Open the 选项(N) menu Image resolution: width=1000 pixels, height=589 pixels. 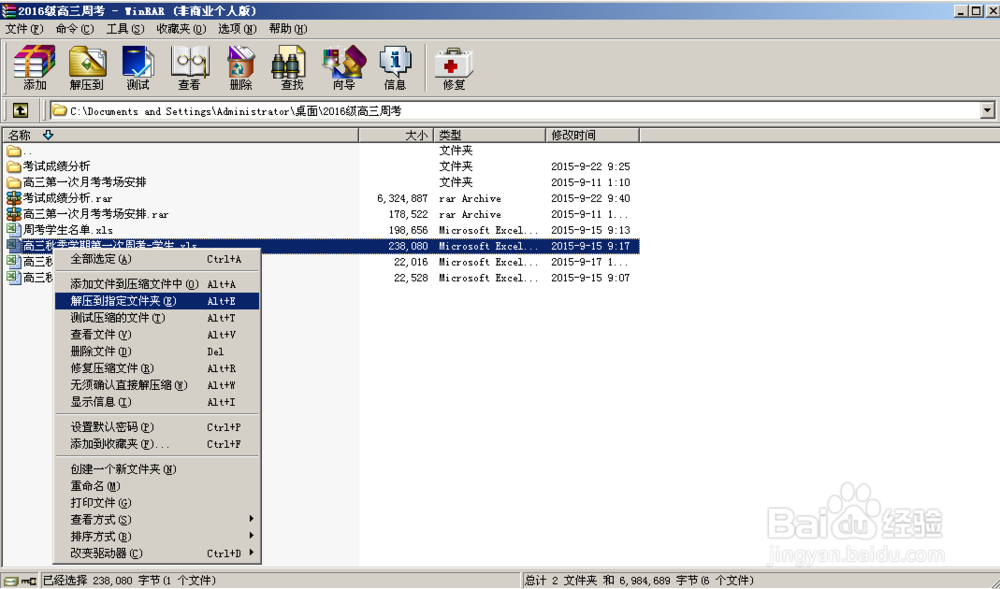(237, 29)
